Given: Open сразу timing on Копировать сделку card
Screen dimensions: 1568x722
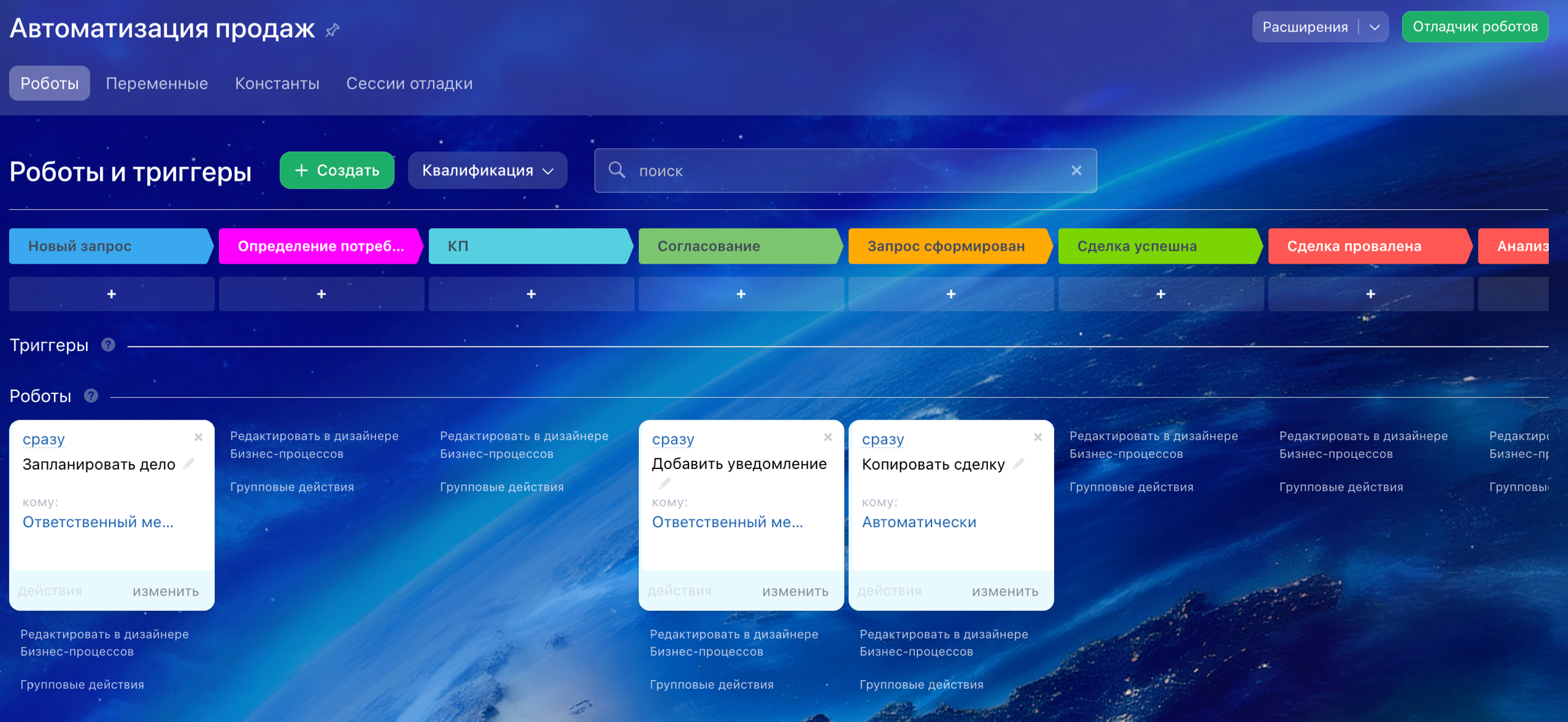Looking at the screenshot, I should point(883,439).
